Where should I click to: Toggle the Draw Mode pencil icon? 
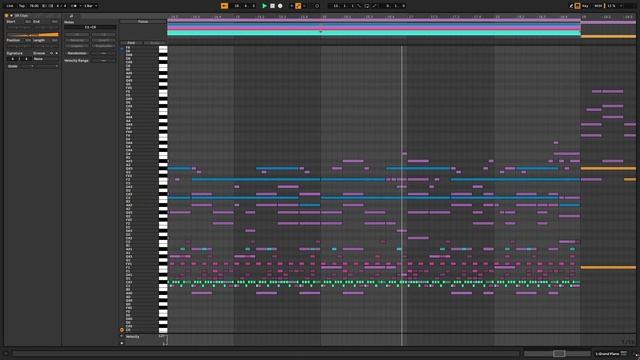571,6
